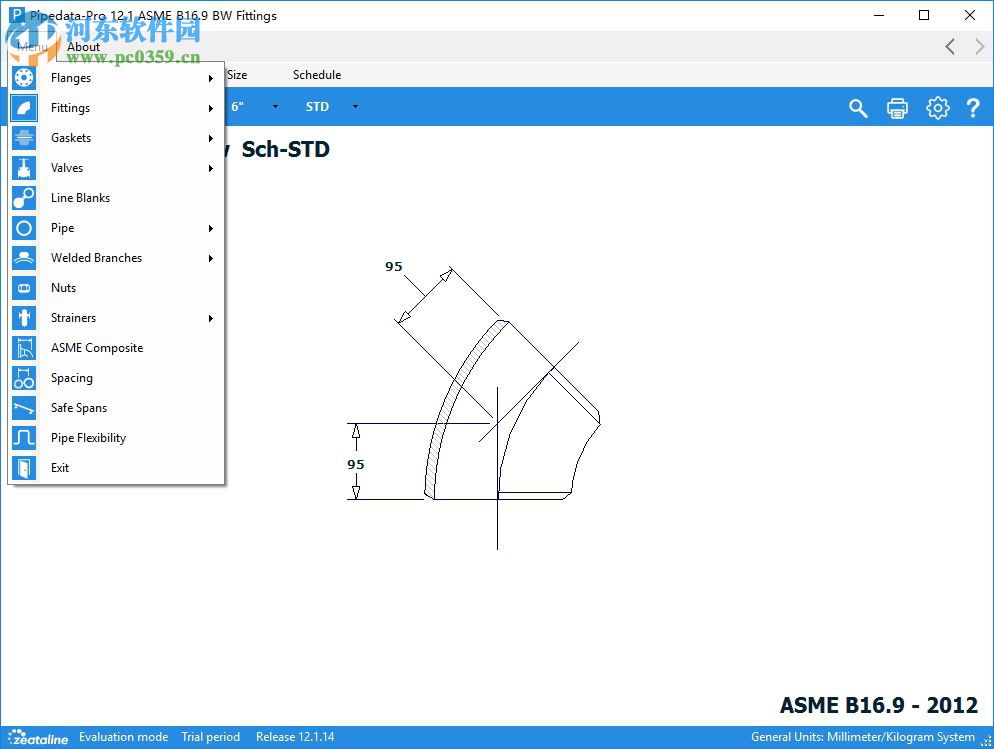Viewport: 994px width, 749px height.
Task: Expand Pipe submenu arrow
Action: (210, 228)
